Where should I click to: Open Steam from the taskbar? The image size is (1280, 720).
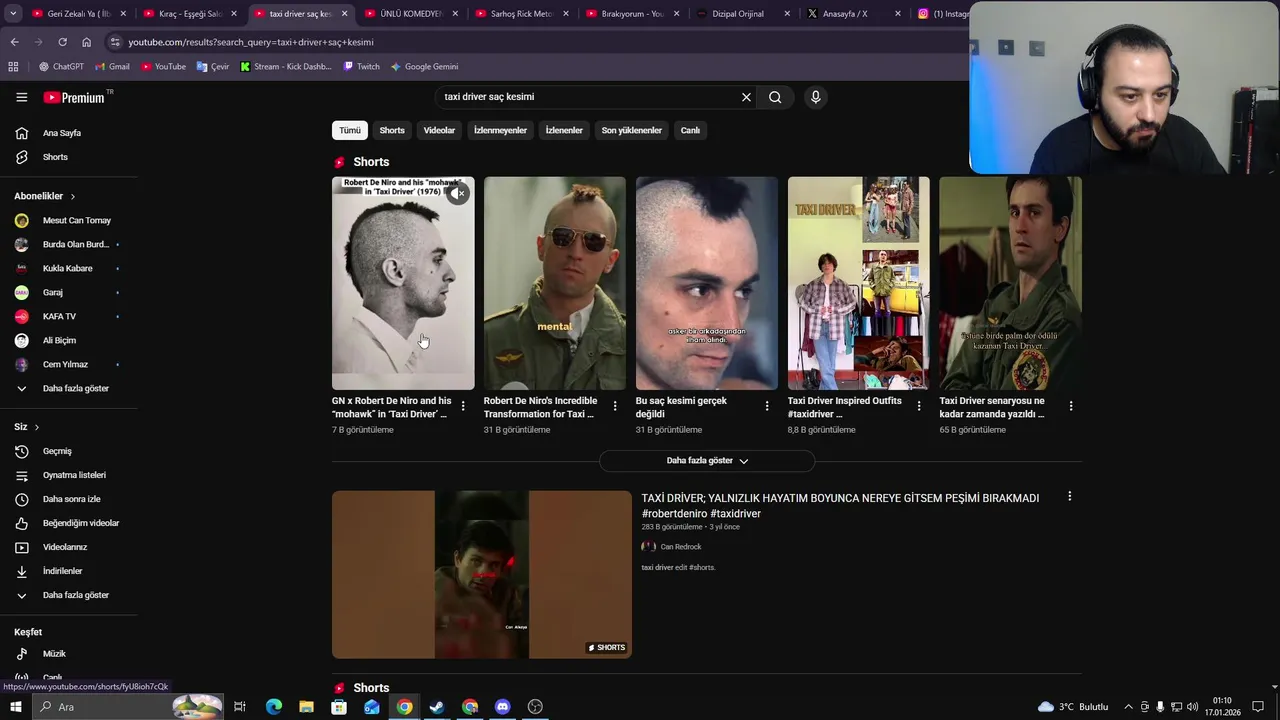pyautogui.click(x=437, y=707)
